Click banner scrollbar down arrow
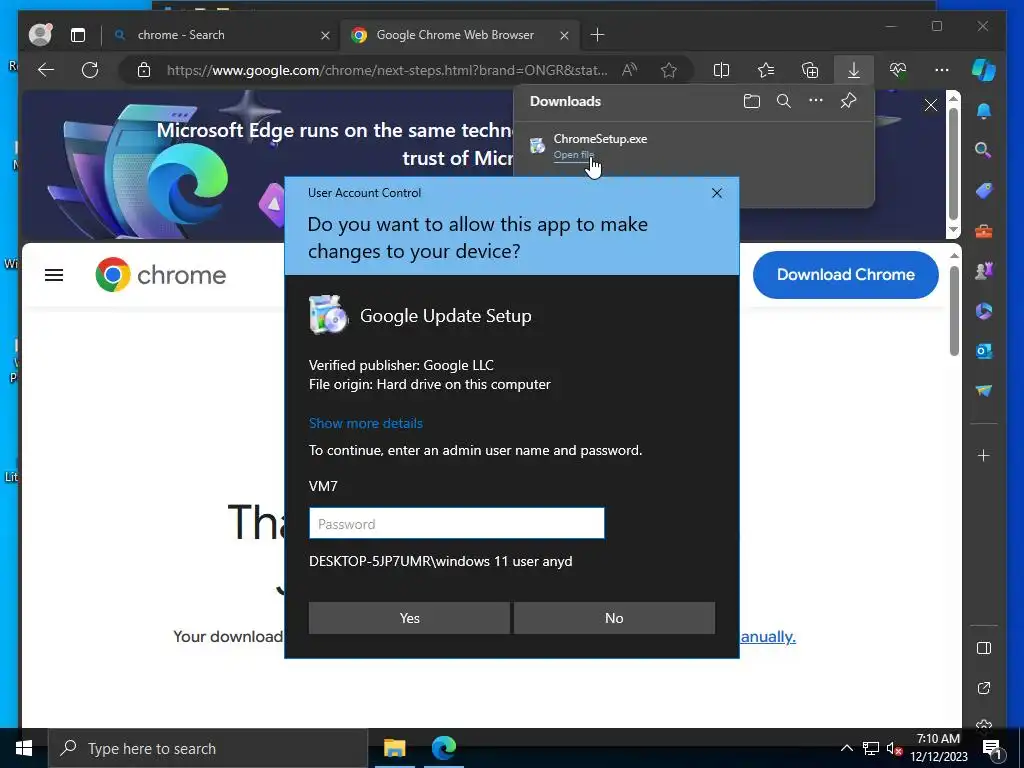Viewport: 1024px width, 768px height. (x=953, y=231)
